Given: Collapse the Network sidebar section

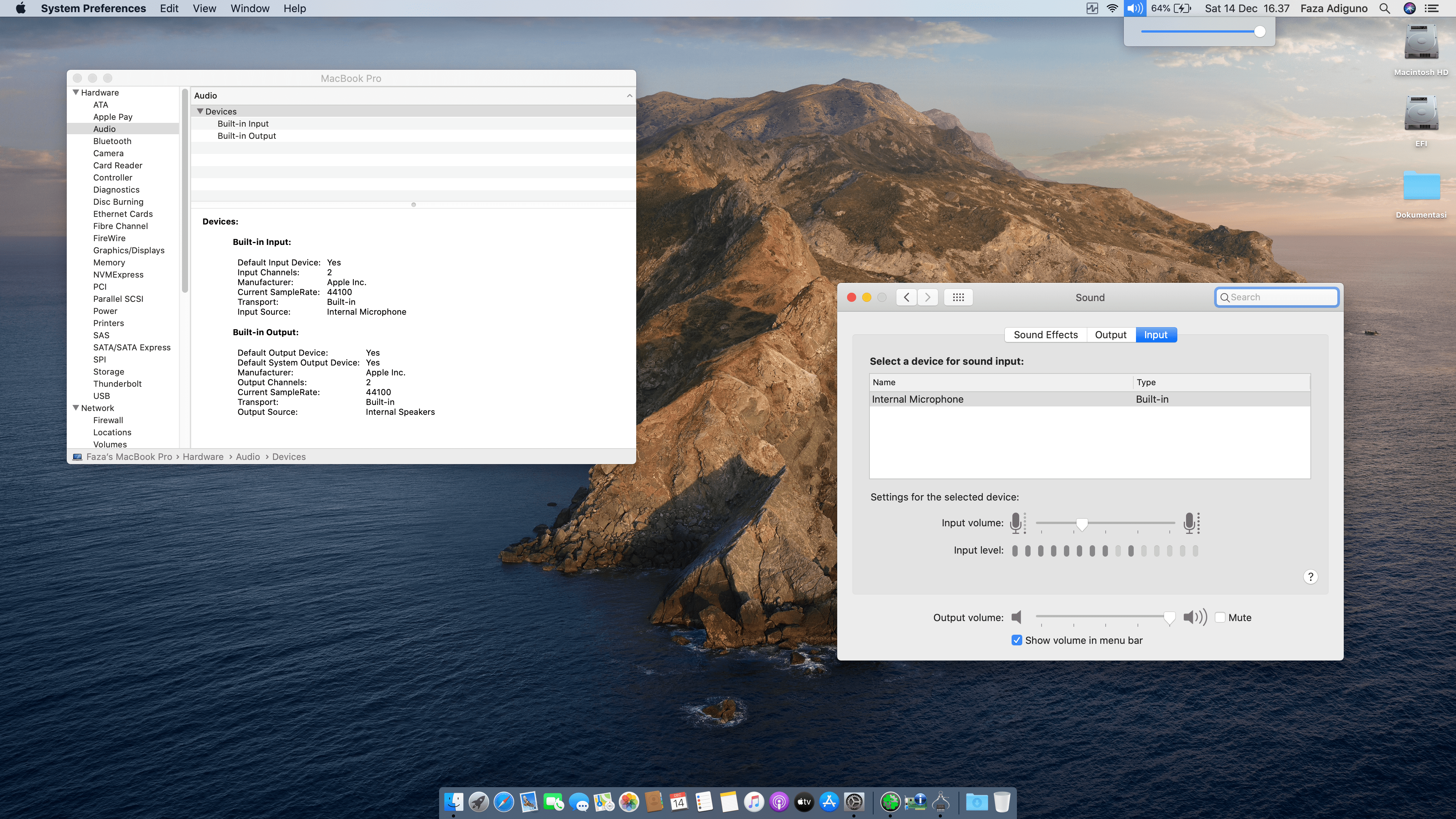Looking at the screenshot, I should 76,408.
